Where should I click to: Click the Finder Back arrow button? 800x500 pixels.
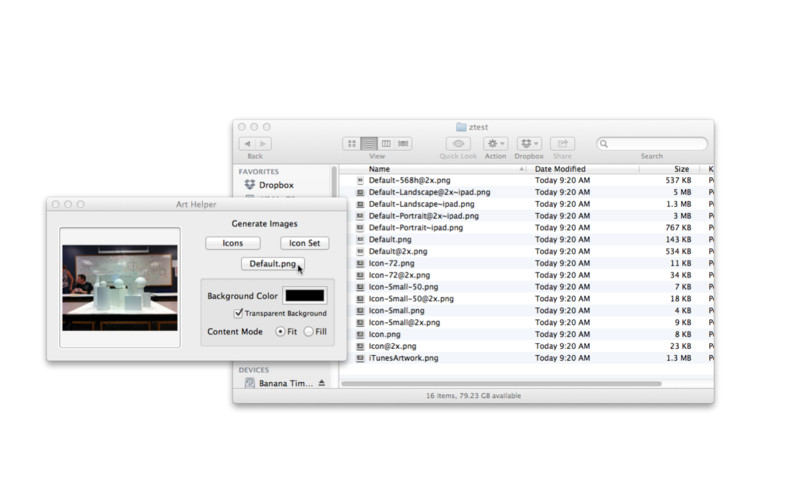coord(247,144)
